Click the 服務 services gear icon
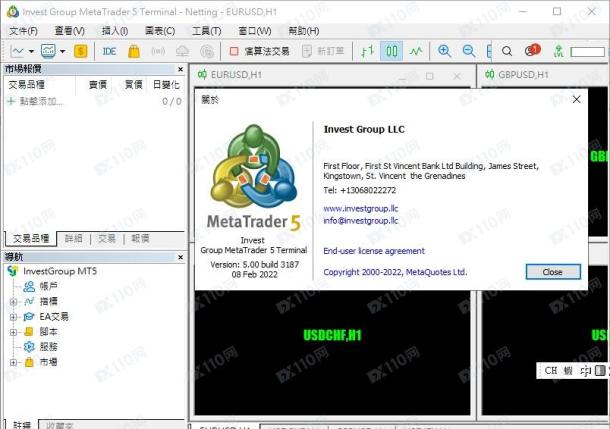Screen dimensions: 610x429 (29, 347)
